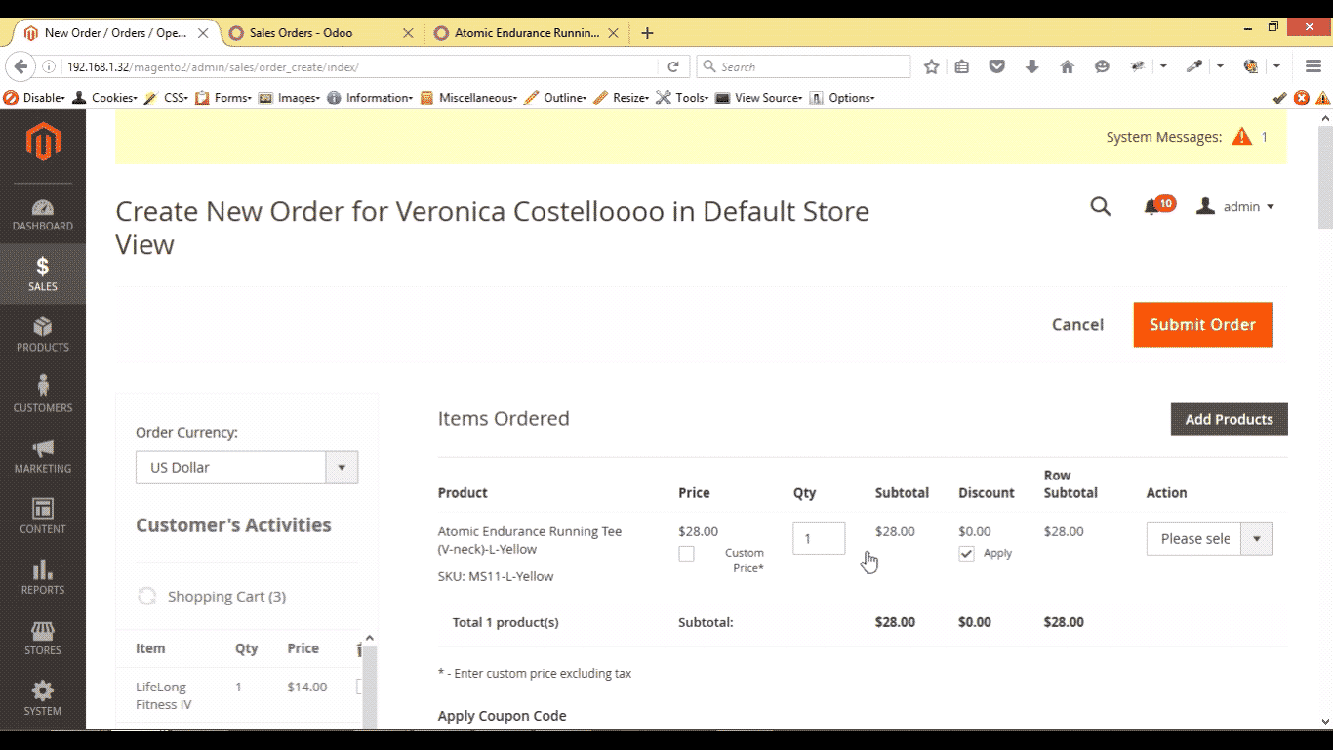This screenshot has width=1333, height=750.
Task: Reload the page with the refresh icon
Action: tap(673, 67)
